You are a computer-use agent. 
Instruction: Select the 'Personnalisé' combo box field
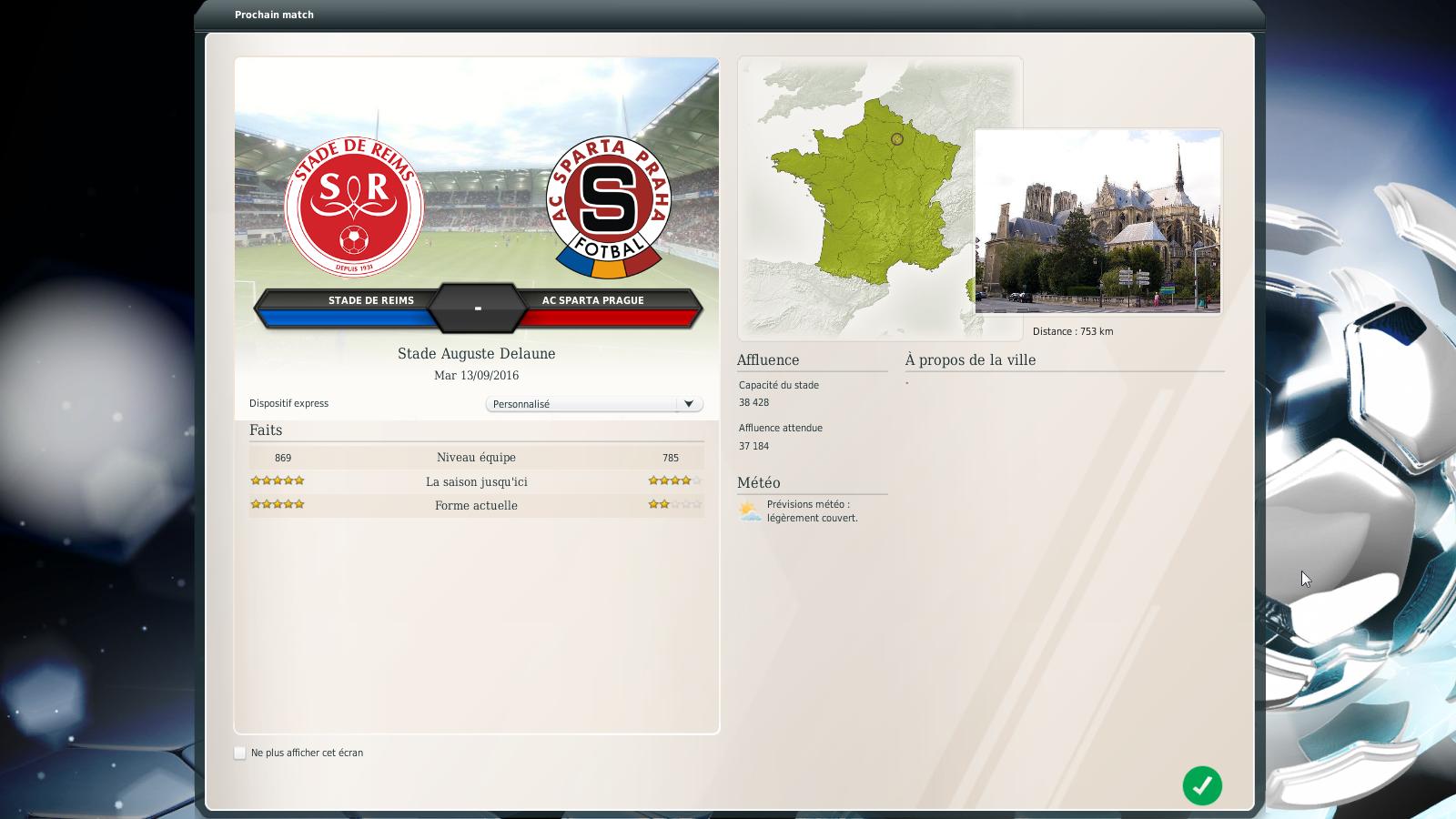(x=594, y=404)
